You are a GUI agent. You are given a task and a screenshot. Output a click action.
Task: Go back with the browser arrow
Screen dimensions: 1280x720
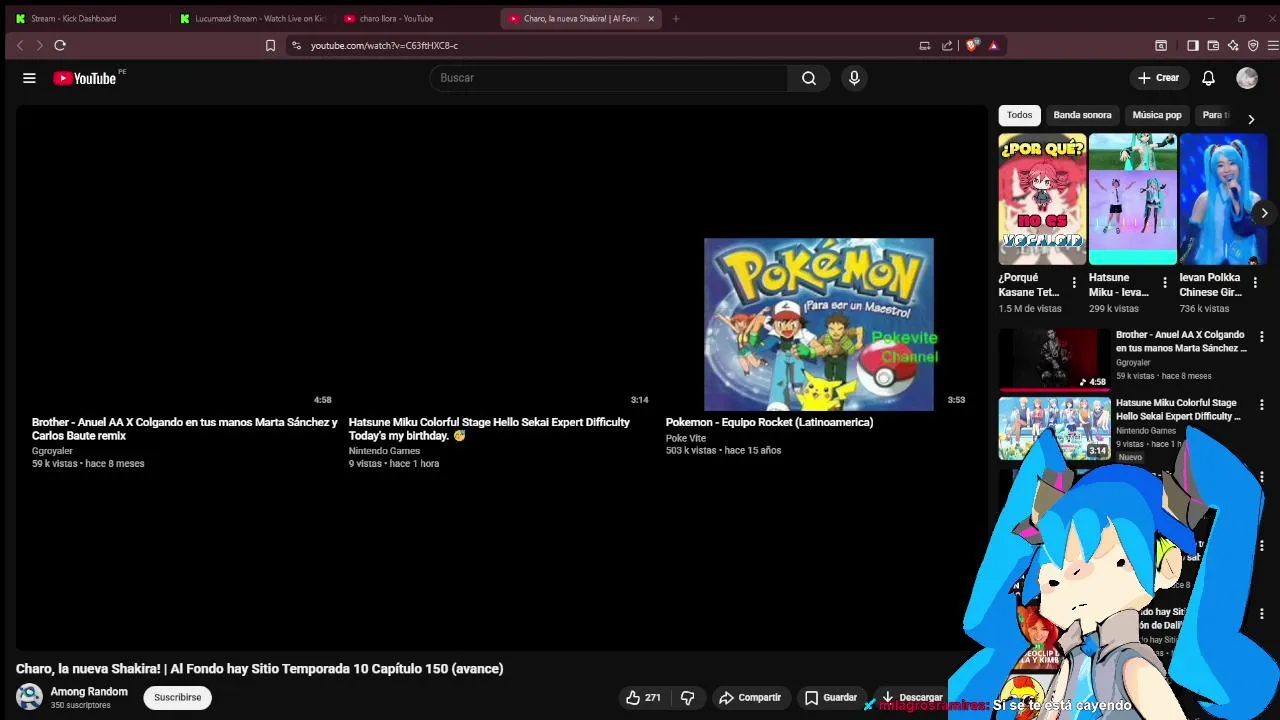tap(19, 45)
